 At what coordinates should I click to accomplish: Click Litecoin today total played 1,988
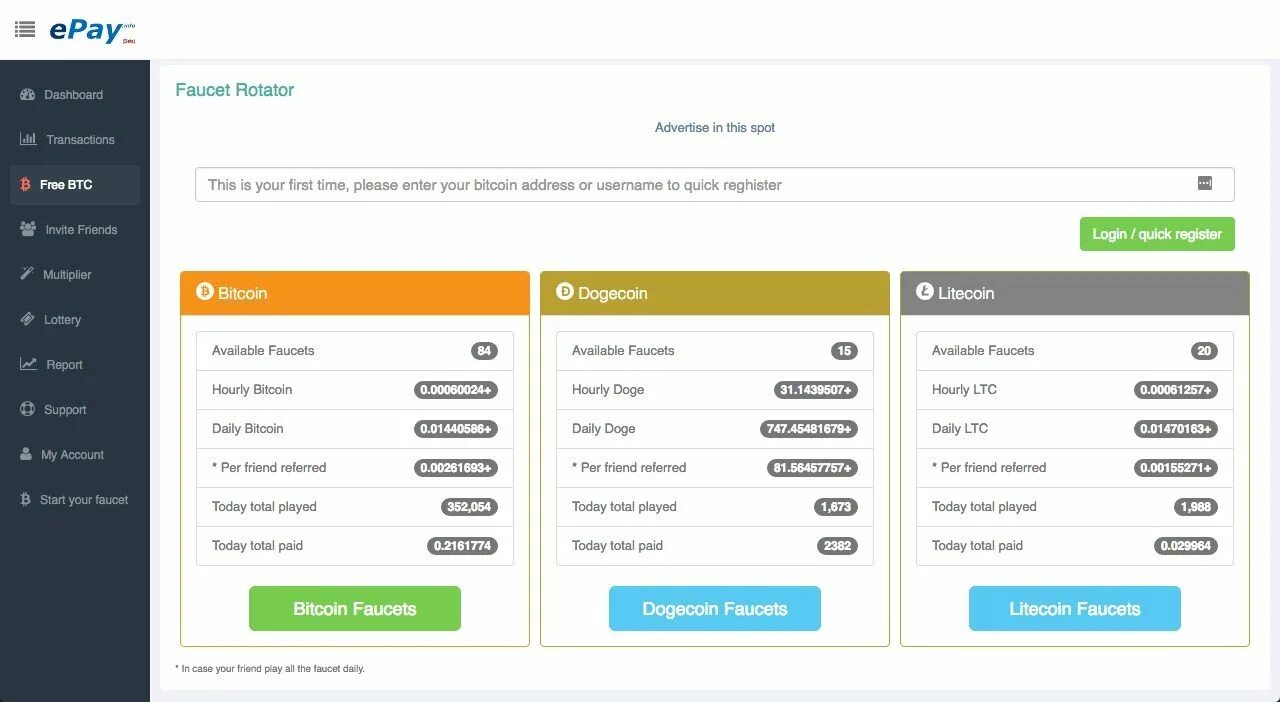1196,507
